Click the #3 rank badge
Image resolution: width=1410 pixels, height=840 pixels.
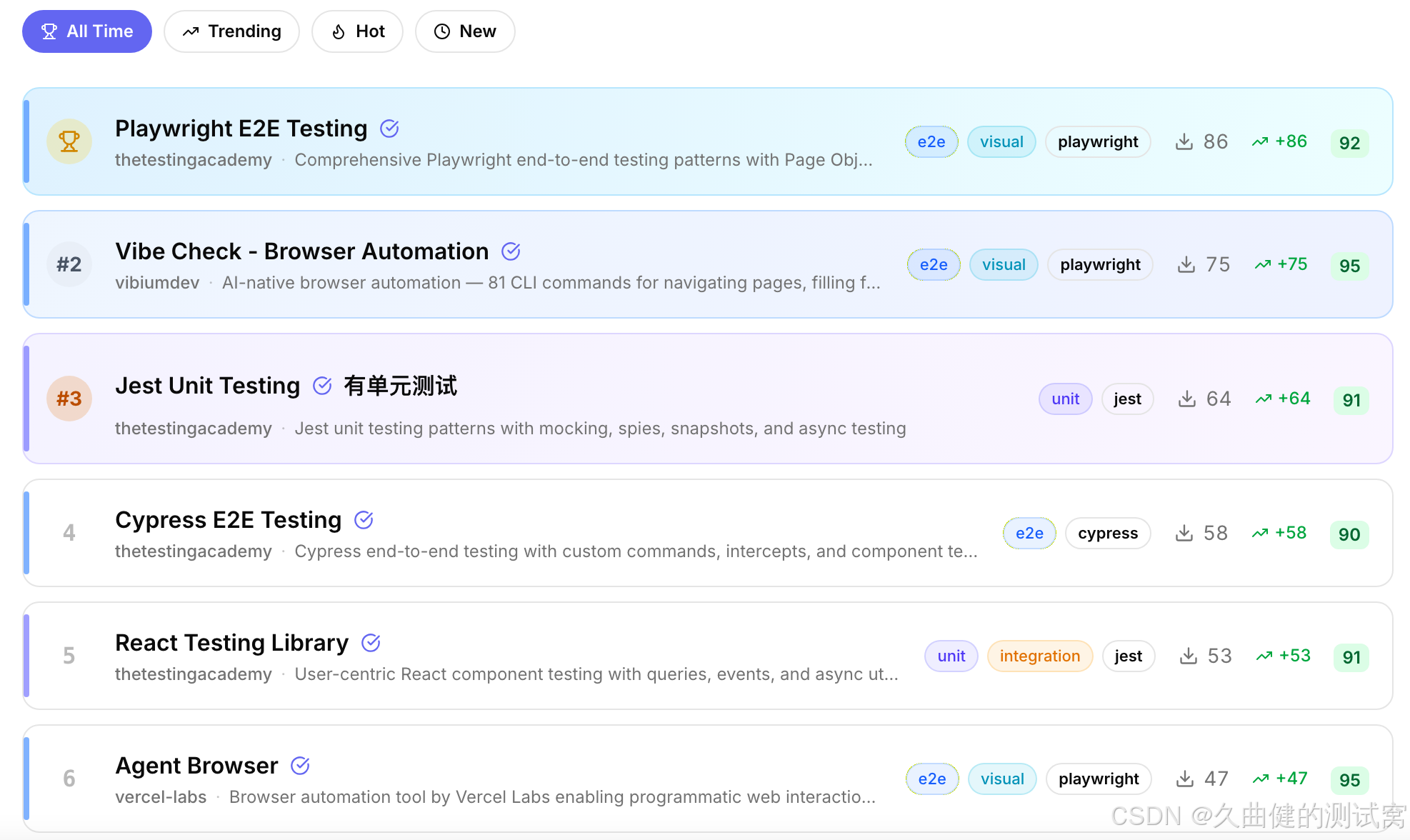[x=69, y=399]
